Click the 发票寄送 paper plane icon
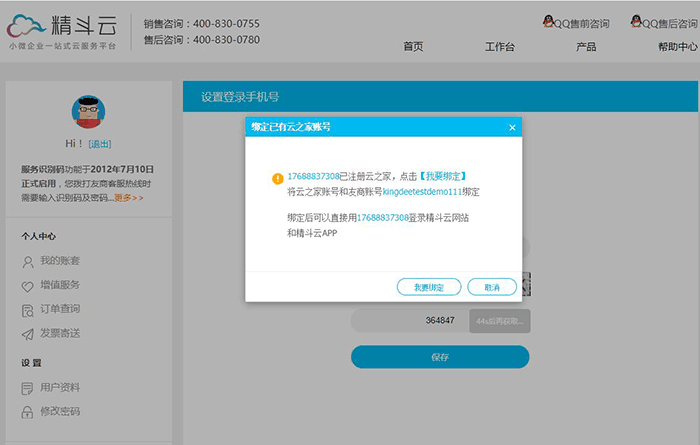Viewport: 700px width, 445px height. 28,334
